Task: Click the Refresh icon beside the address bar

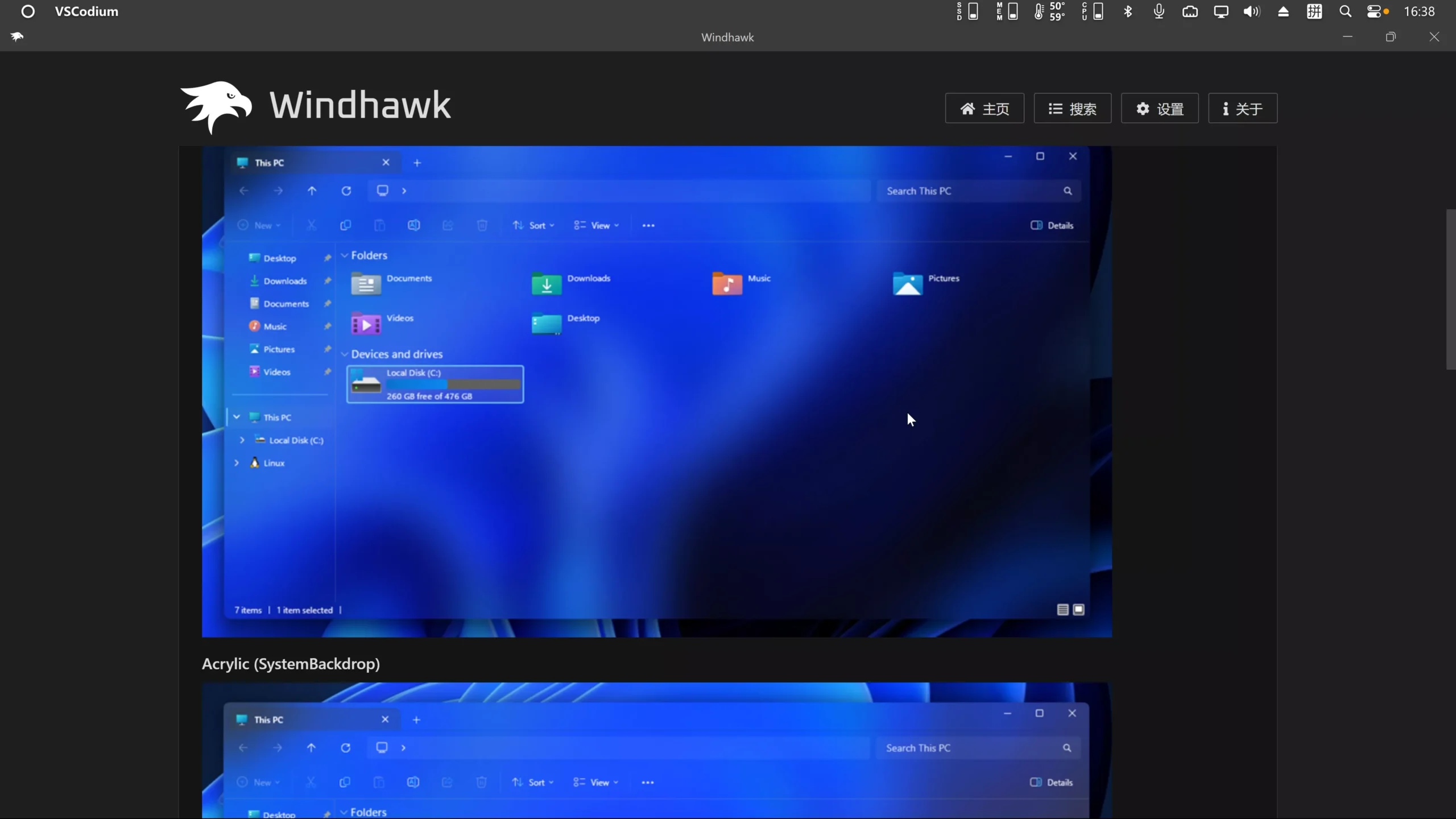Action: pyautogui.click(x=347, y=191)
